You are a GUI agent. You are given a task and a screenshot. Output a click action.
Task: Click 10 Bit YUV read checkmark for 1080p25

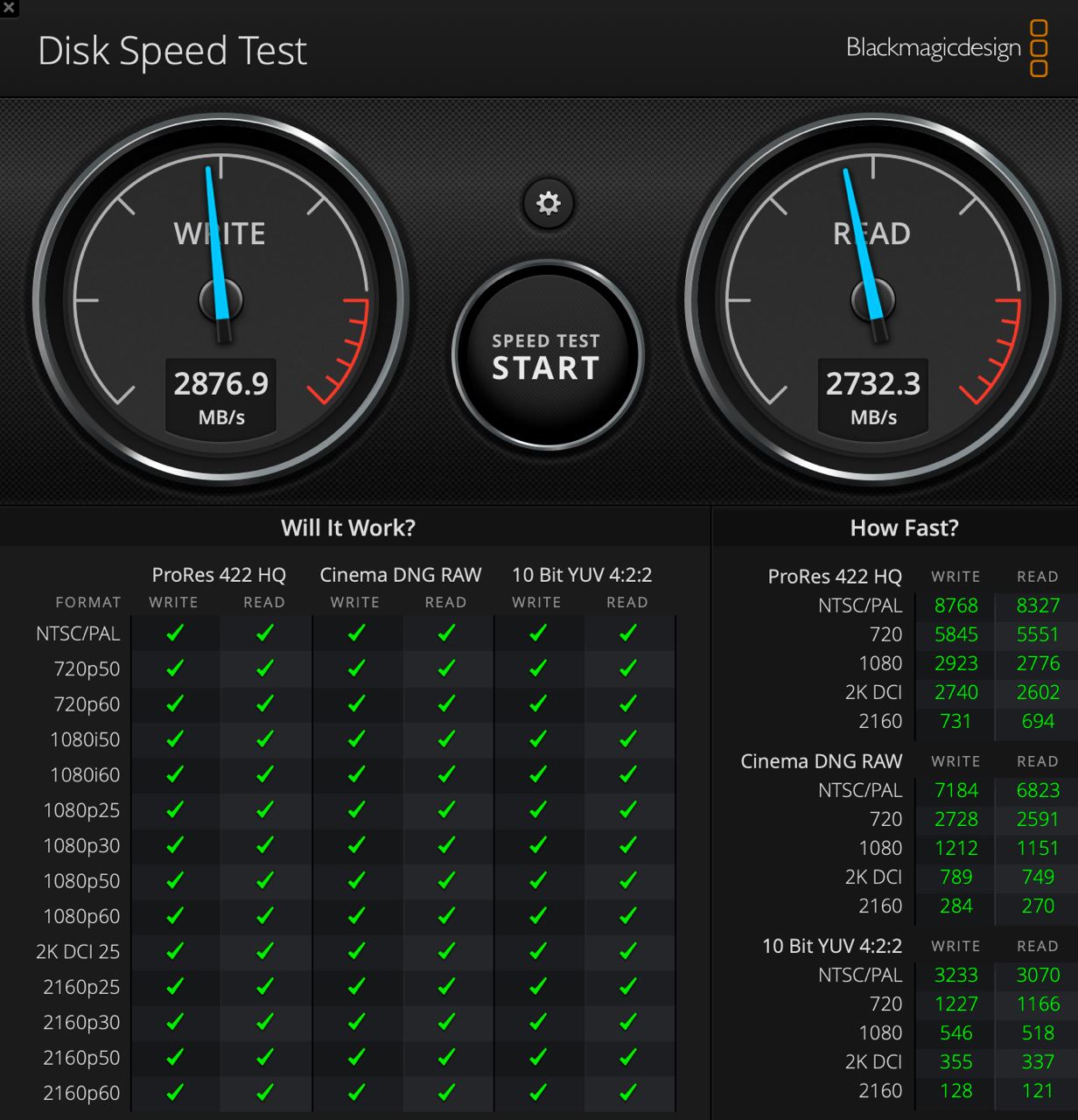[x=628, y=809]
